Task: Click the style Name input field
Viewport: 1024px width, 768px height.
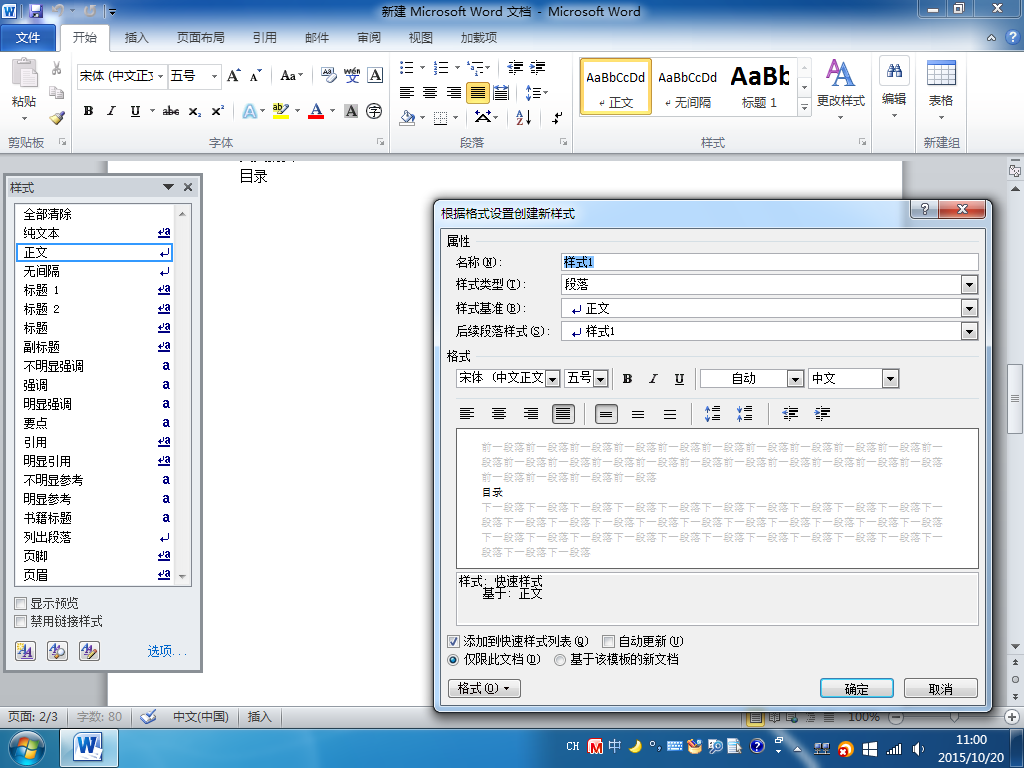Action: coord(770,262)
